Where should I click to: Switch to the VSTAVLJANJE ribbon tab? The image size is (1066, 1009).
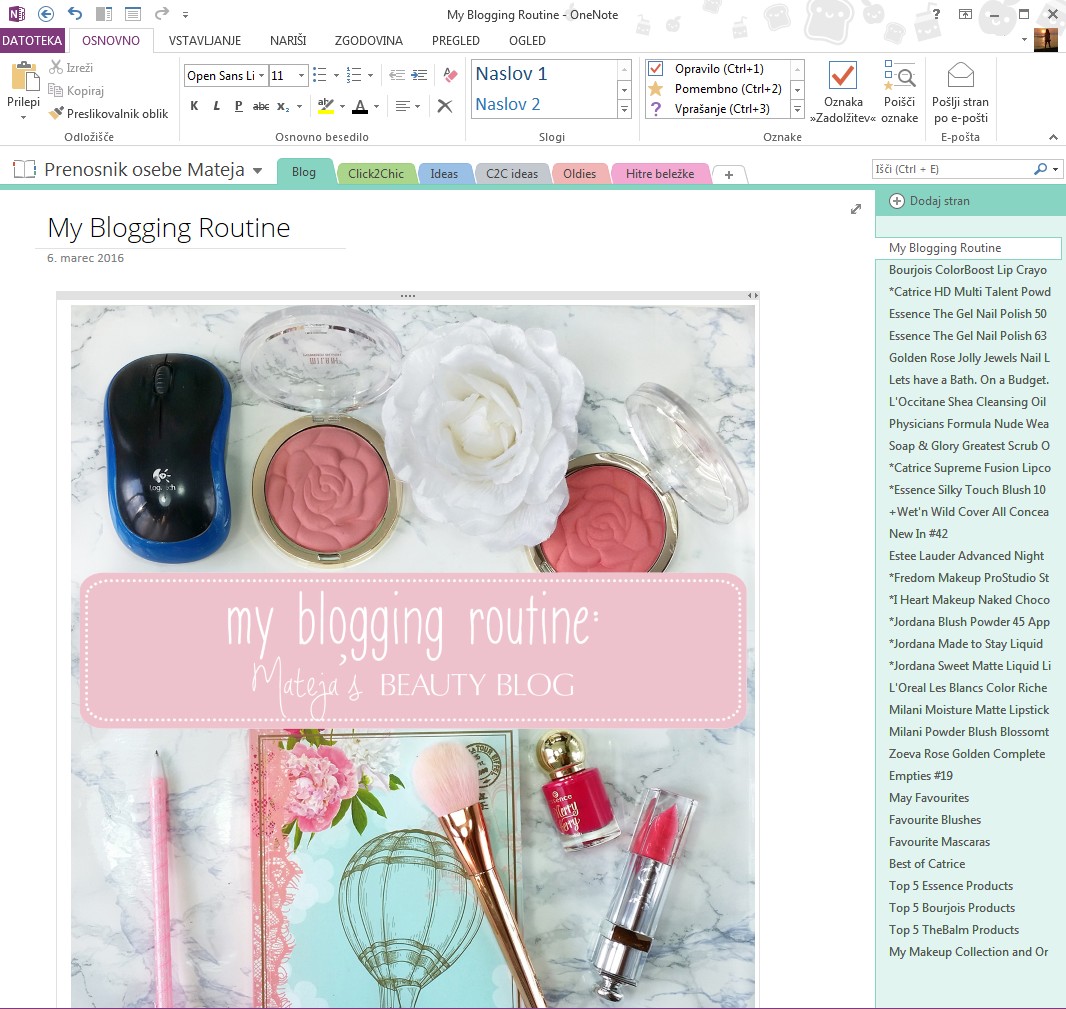(205, 40)
